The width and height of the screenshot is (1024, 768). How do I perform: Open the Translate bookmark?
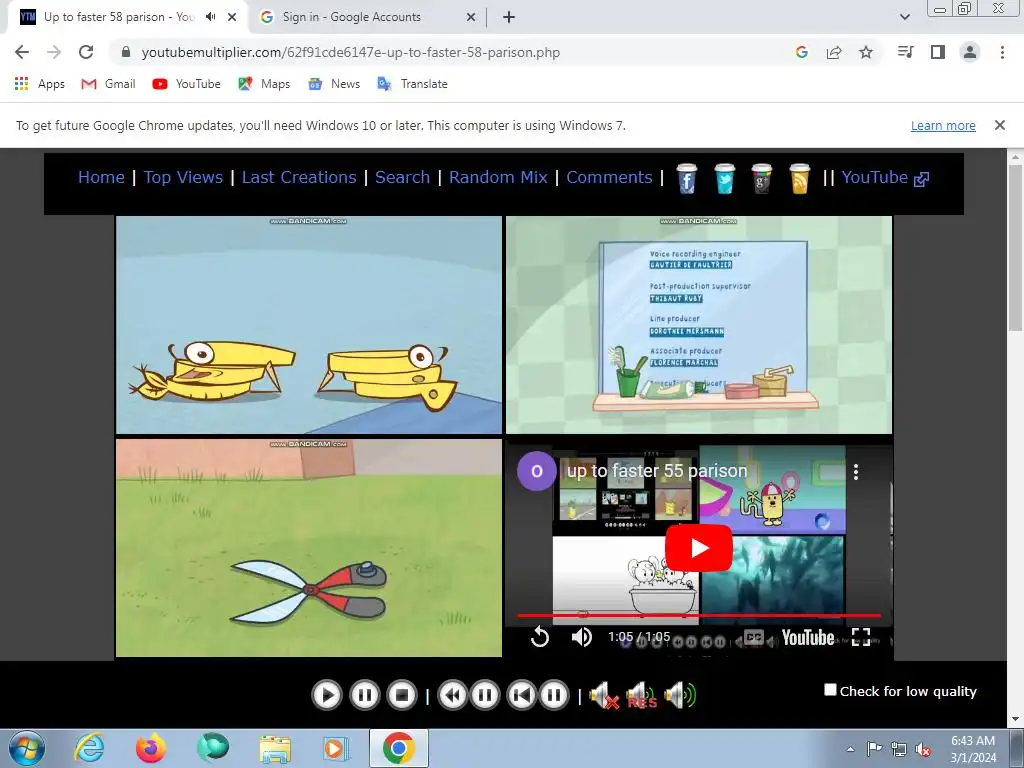(413, 84)
